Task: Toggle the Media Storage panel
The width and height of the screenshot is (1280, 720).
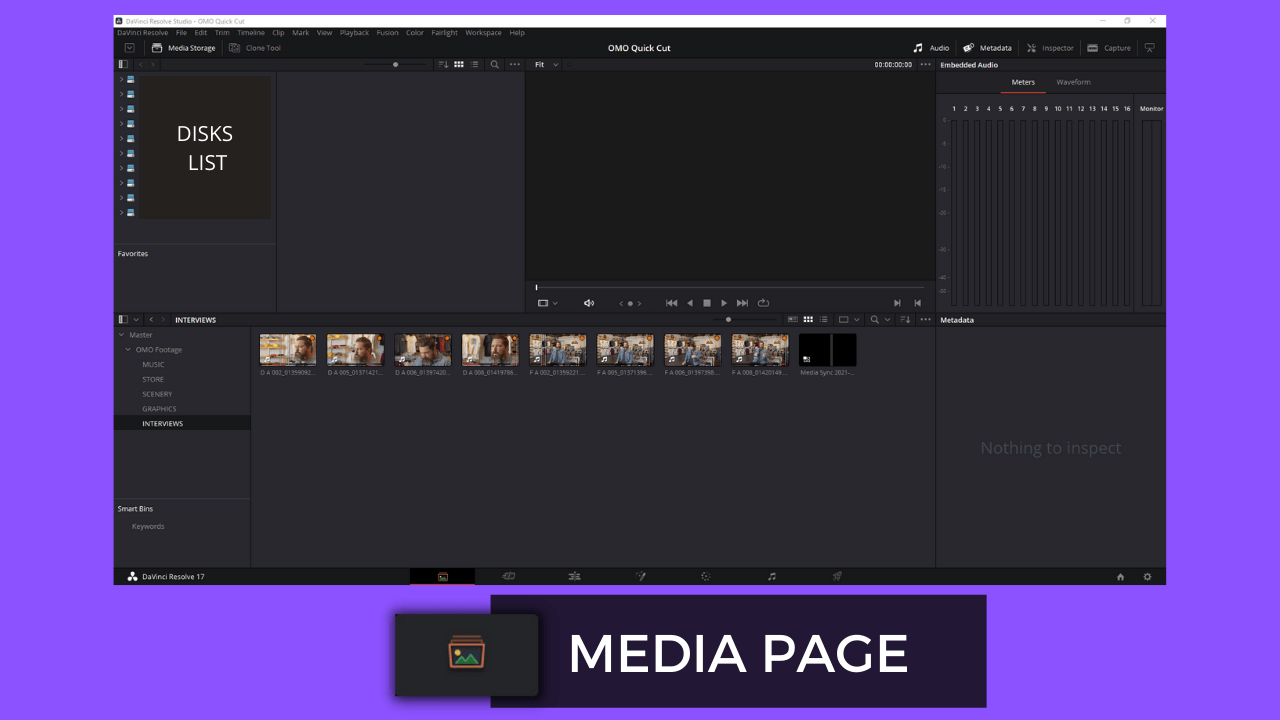Action: tap(183, 48)
